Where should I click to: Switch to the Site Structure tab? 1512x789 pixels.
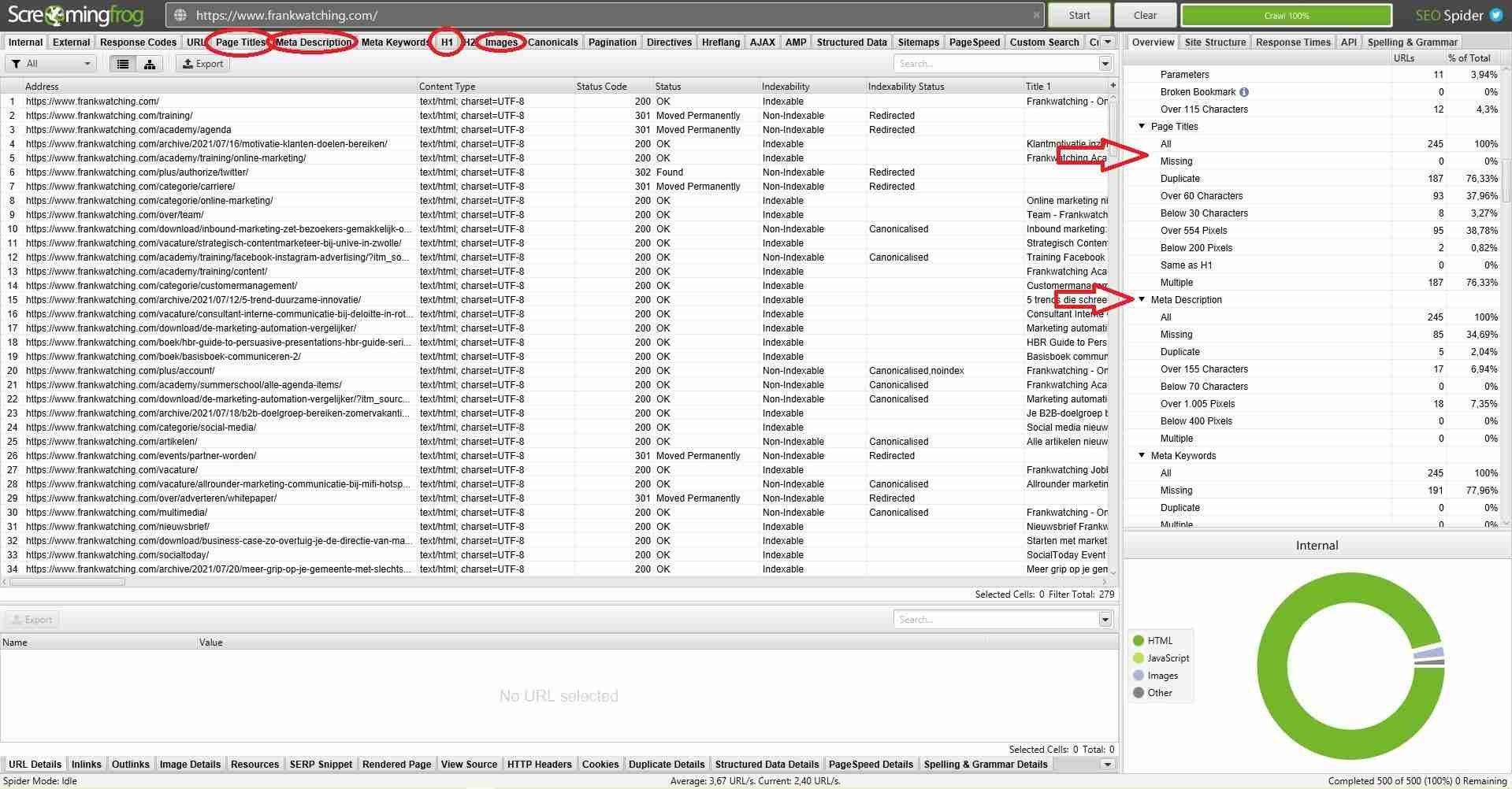click(x=1215, y=43)
